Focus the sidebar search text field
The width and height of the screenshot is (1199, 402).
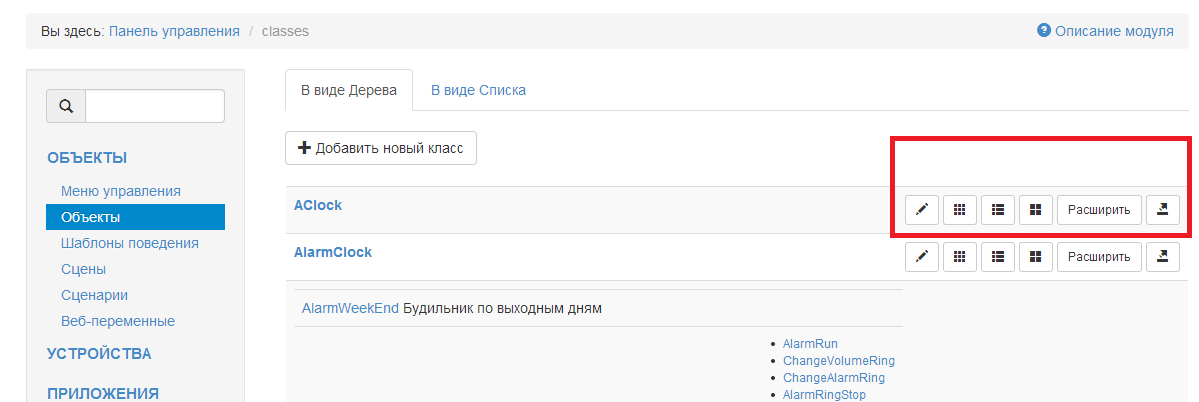pyautogui.click(x=155, y=106)
